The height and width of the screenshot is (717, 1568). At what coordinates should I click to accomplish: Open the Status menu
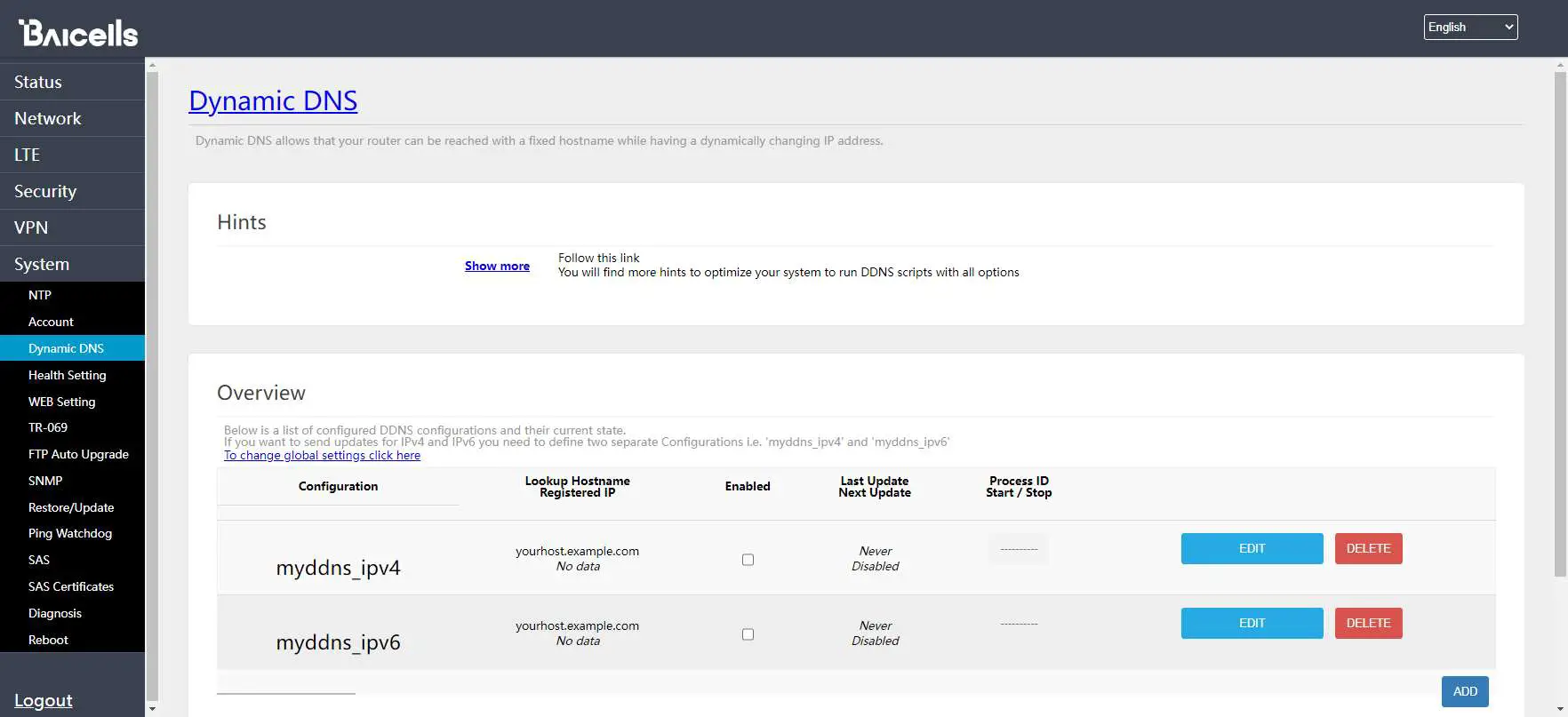(38, 82)
